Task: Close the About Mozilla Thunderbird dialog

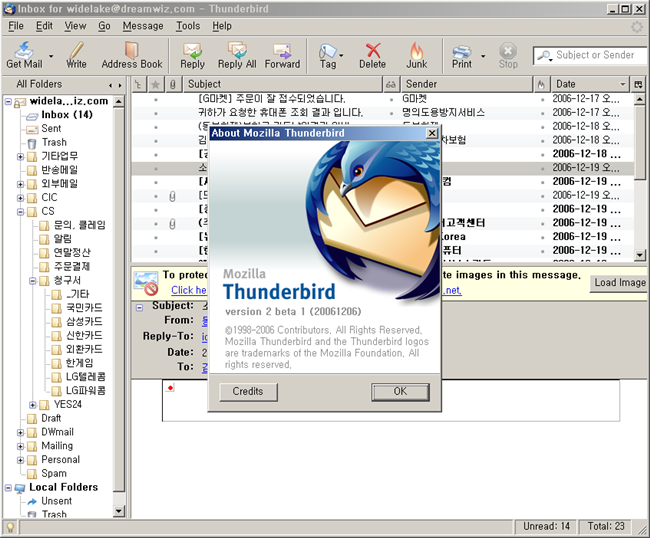Action: tap(432, 133)
